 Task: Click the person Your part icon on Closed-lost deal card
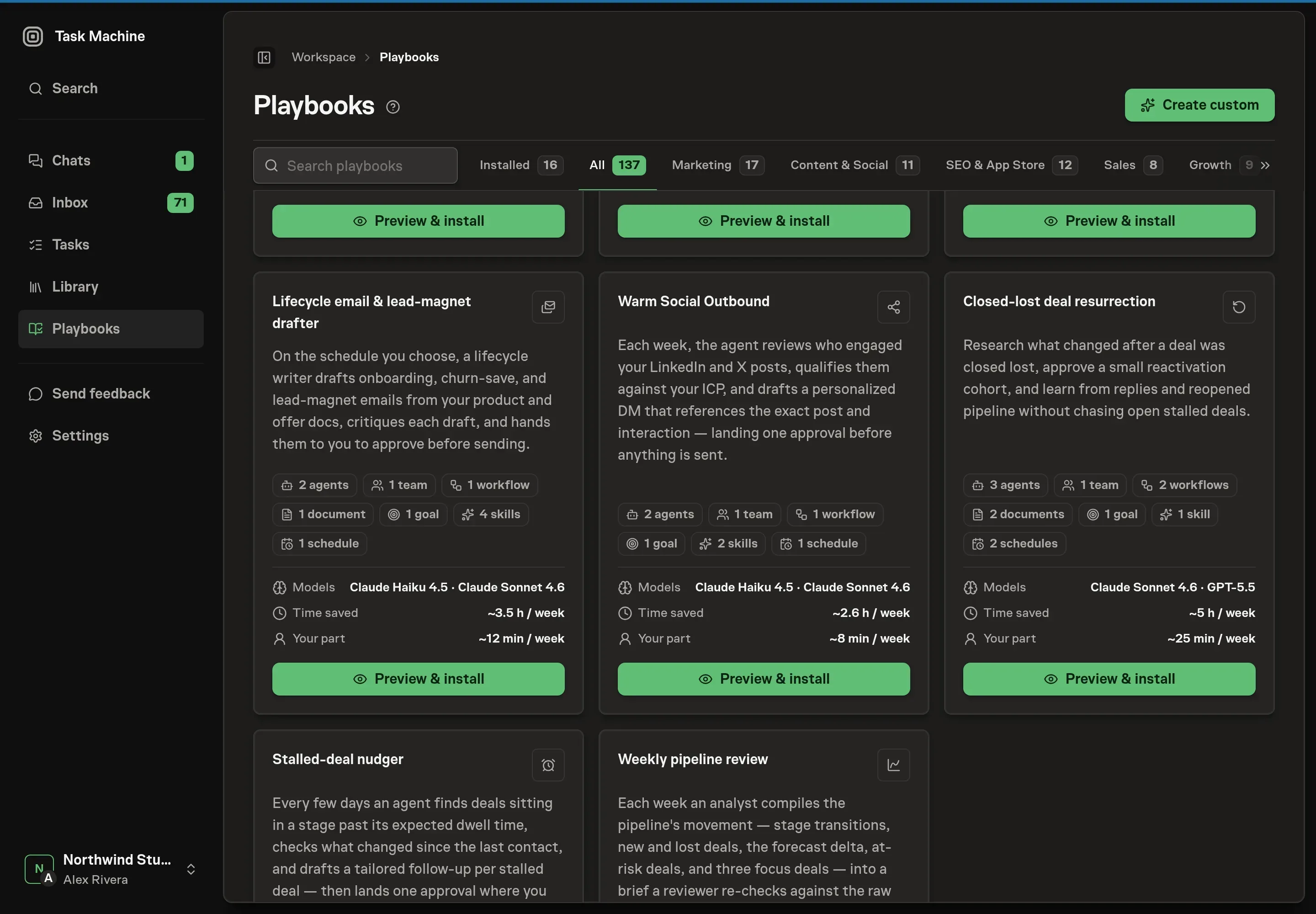click(x=970, y=639)
